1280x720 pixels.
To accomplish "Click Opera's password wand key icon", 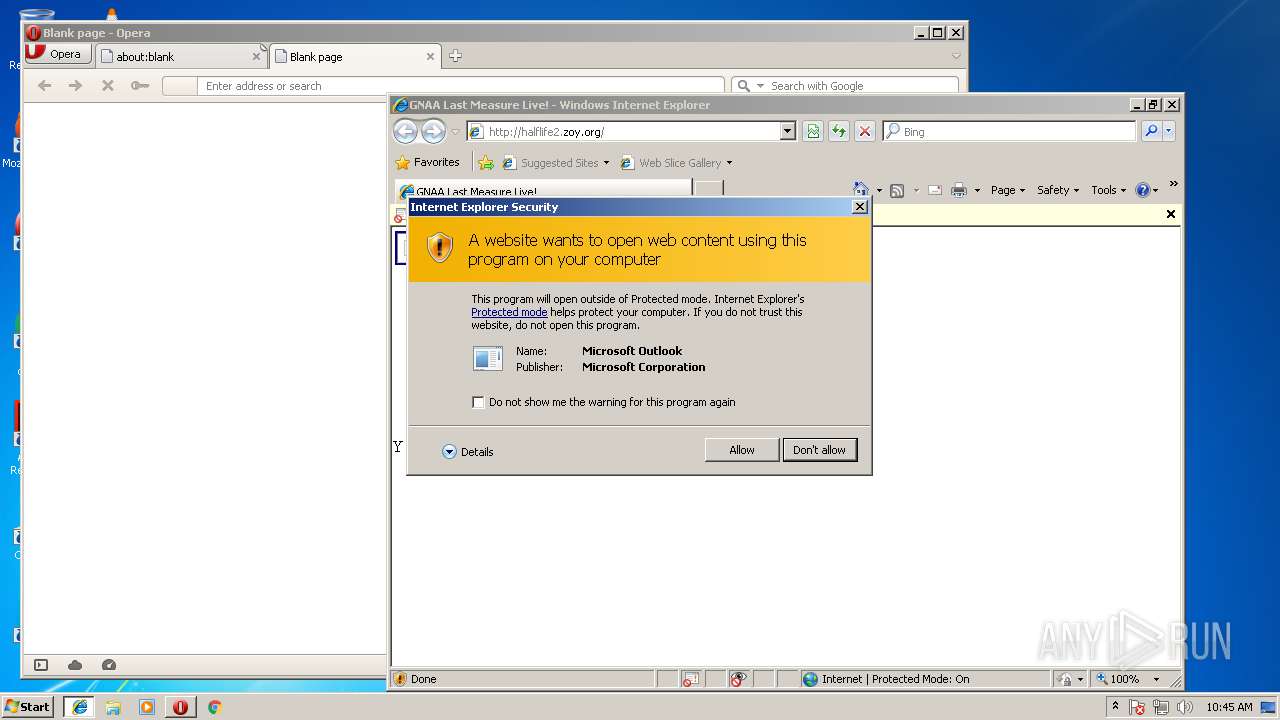I will pos(140,86).
